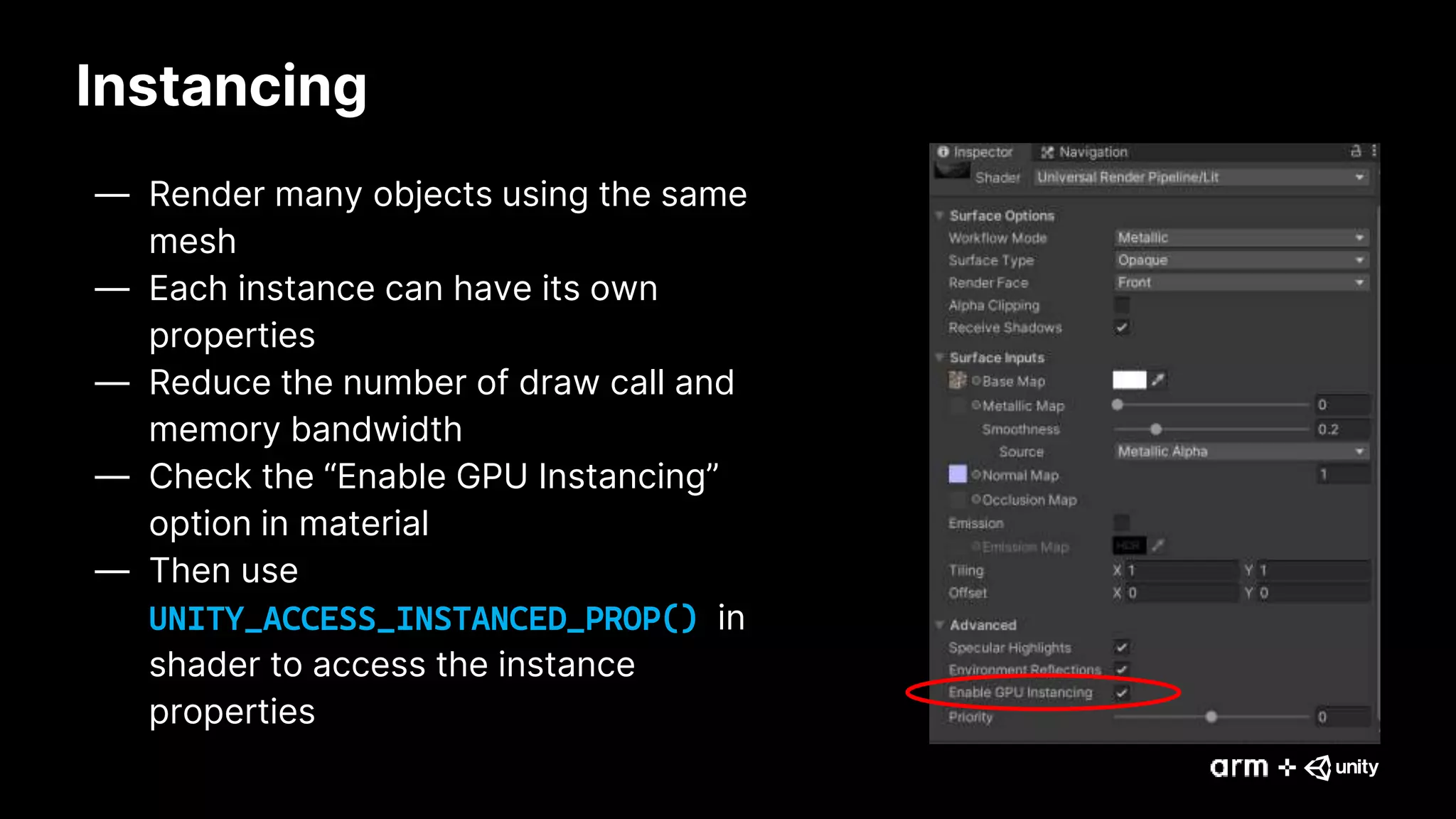Collapse the Advanced section
The image size is (1456, 819).
940,624
